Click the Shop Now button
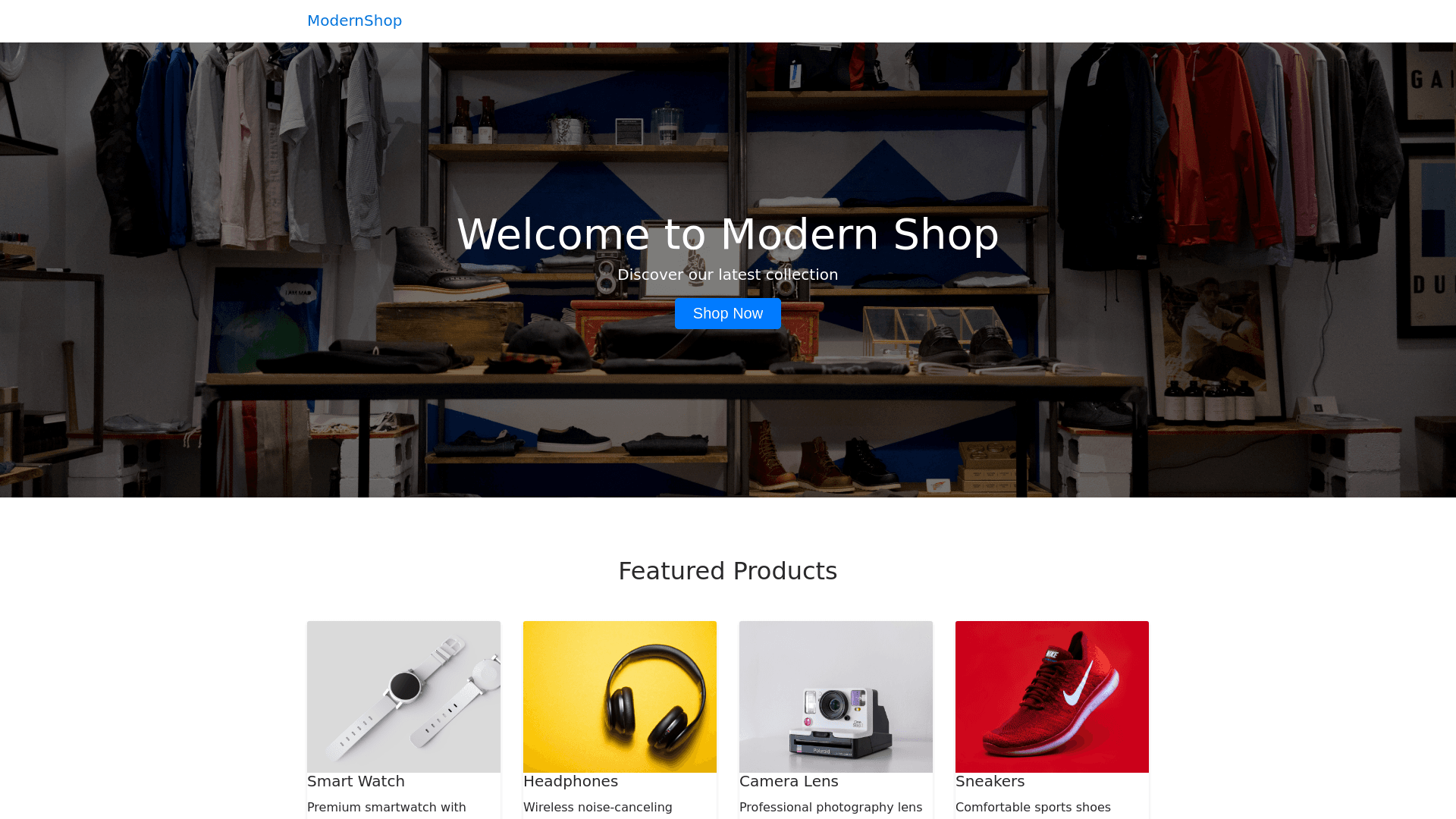The height and width of the screenshot is (819, 1456). pos(728,313)
